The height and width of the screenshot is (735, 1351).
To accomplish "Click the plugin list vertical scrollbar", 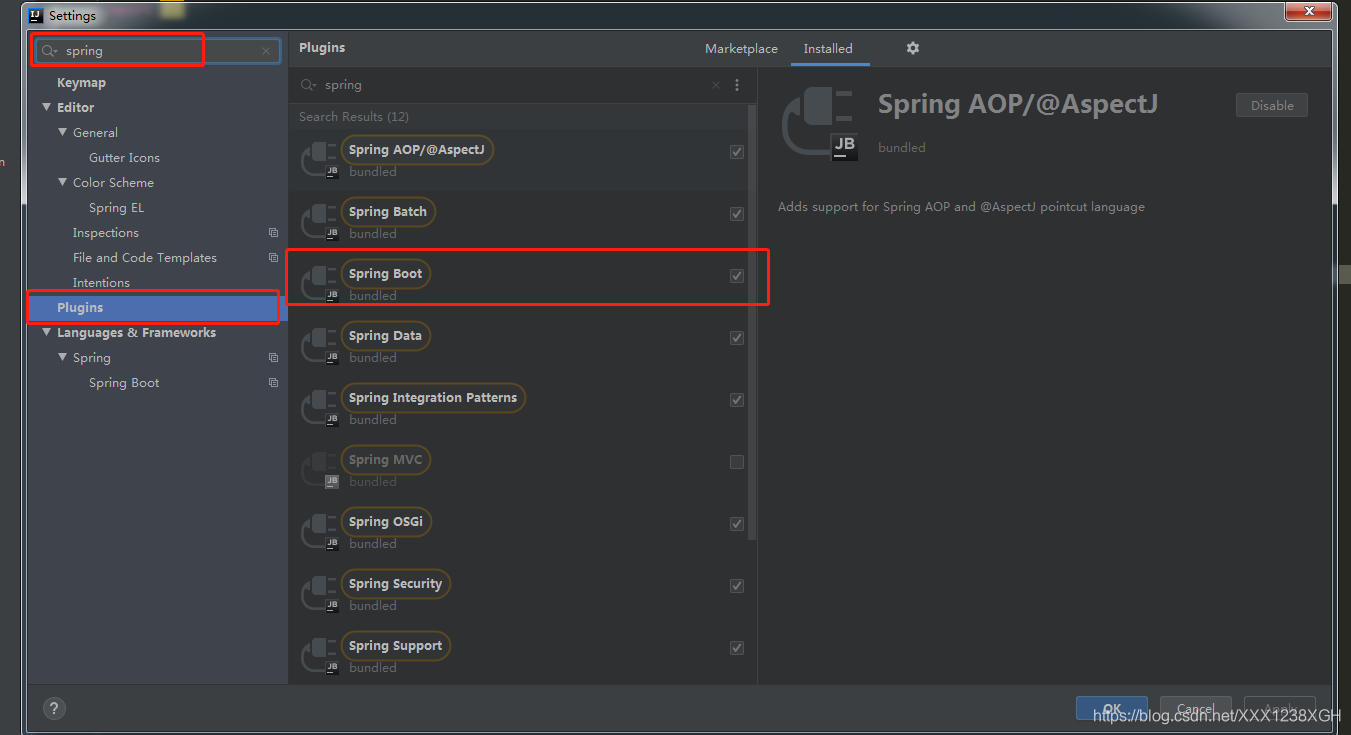I will click(752, 322).
